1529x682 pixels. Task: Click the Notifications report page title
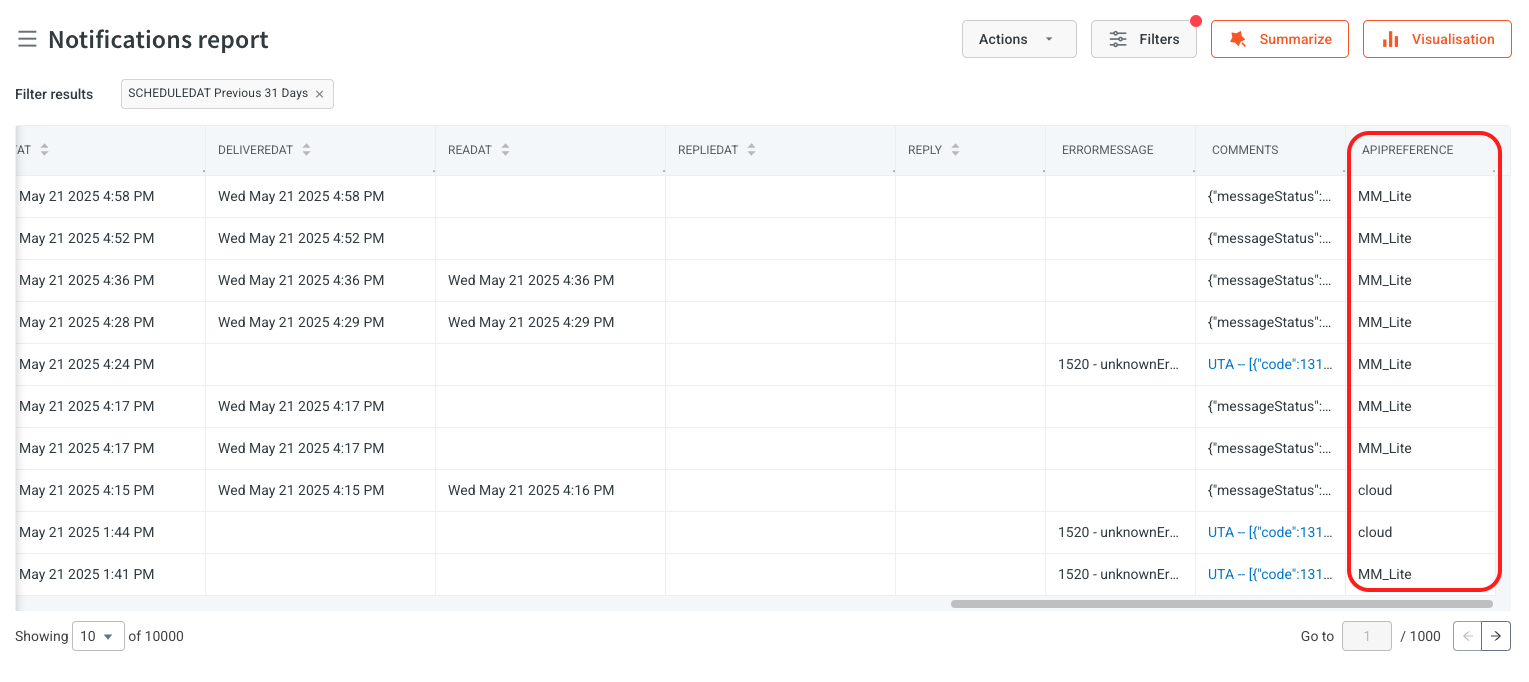(x=158, y=39)
